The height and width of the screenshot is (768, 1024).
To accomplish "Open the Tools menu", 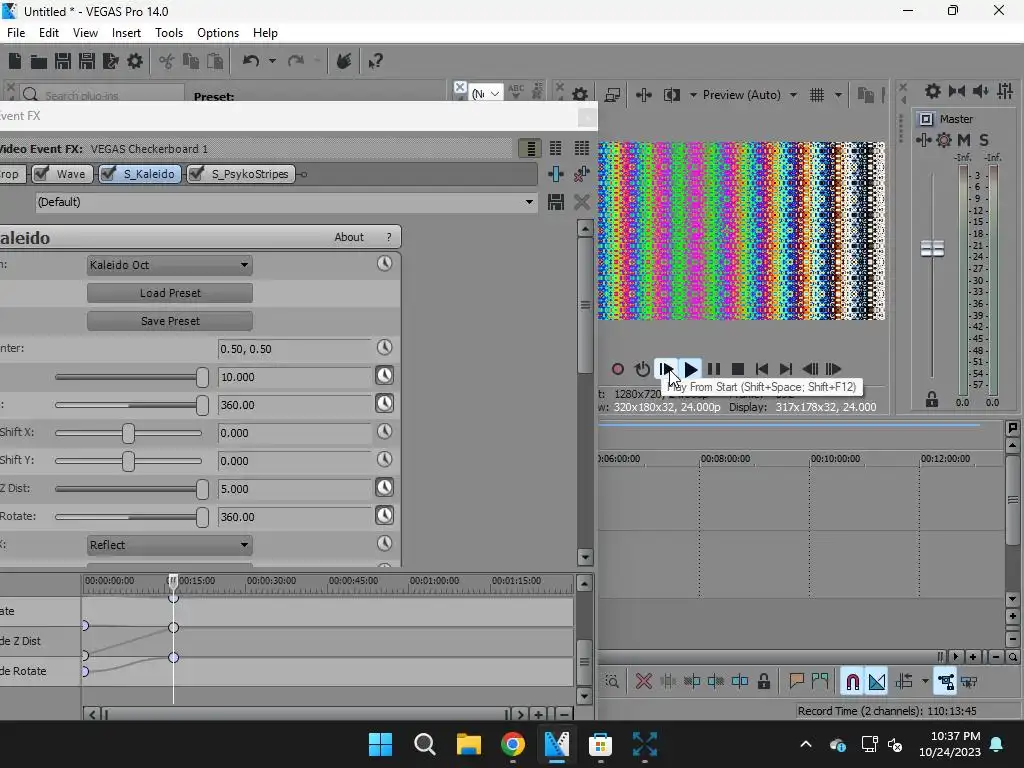I will click(168, 33).
